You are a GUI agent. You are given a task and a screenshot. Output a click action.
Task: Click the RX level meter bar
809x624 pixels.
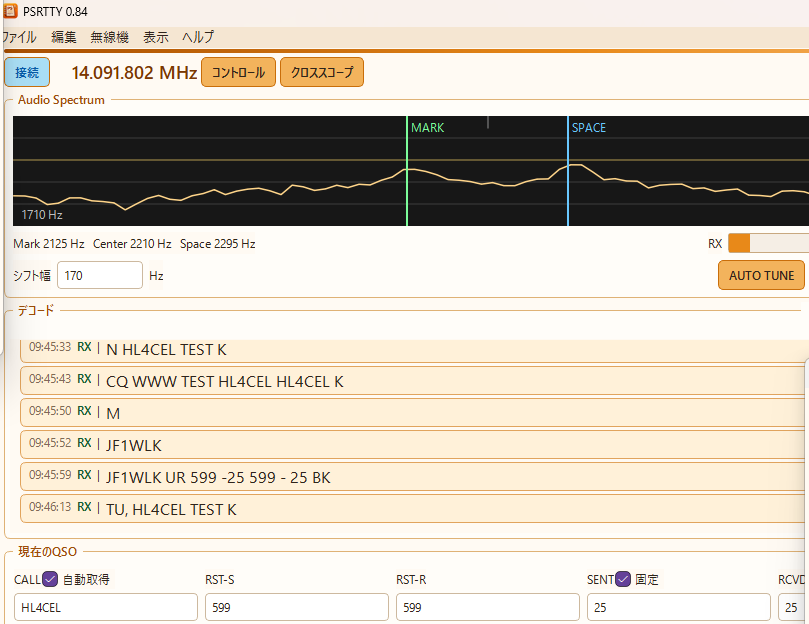768,243
